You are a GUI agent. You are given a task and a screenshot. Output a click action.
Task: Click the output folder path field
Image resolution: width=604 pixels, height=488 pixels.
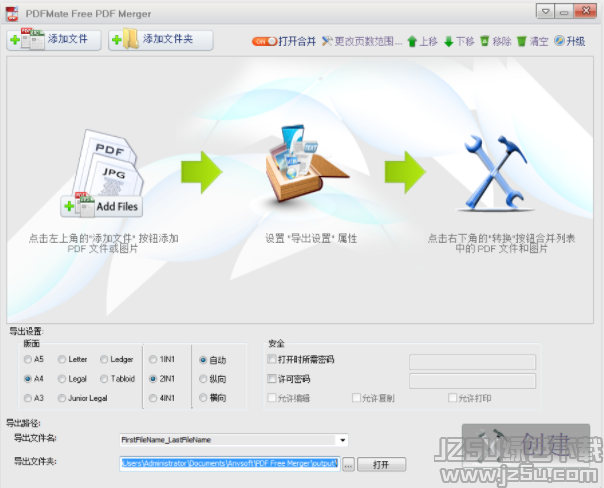pyautogui.click(x=229, y=464)
